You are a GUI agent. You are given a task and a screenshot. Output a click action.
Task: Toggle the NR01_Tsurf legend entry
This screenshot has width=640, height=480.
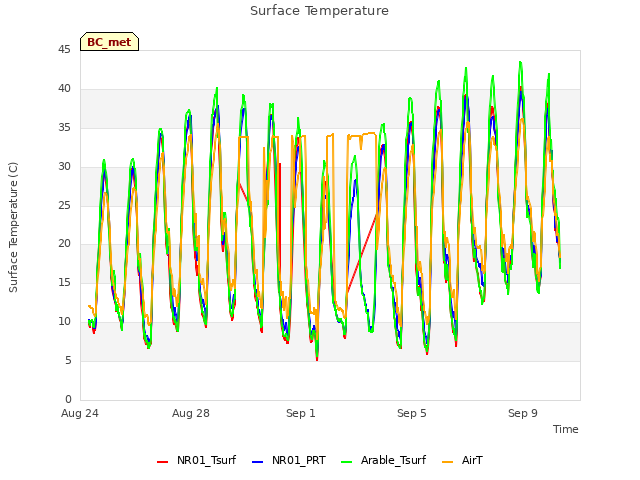point(196,460)
